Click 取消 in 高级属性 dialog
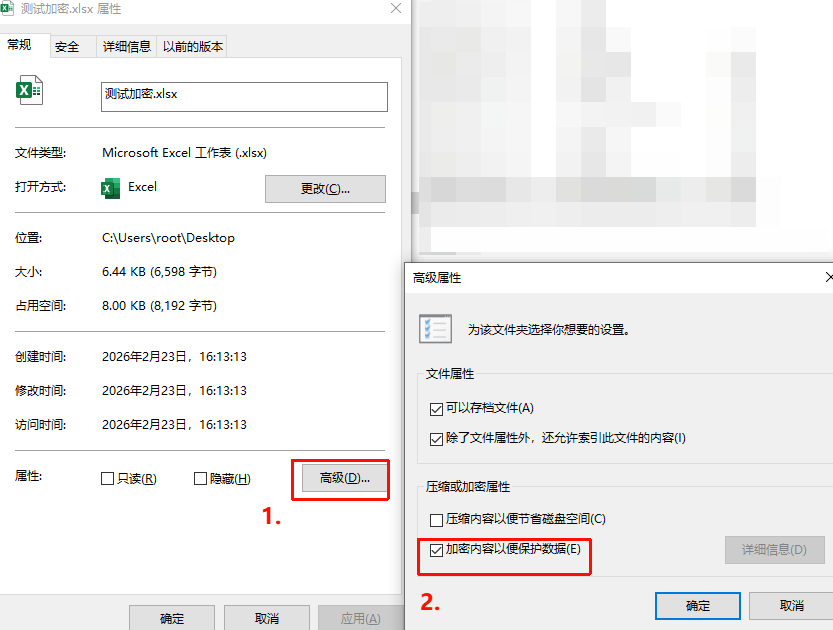The image size is (833, 630). pyautogui.click(x=791, y=606)
